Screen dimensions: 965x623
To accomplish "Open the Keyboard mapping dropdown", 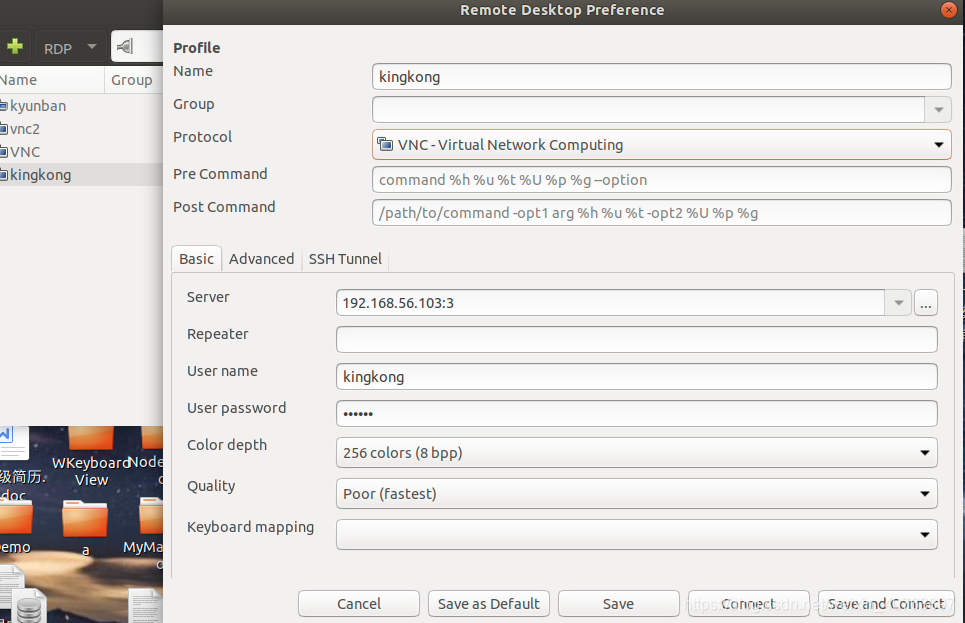I will click(x=637, y=534).
